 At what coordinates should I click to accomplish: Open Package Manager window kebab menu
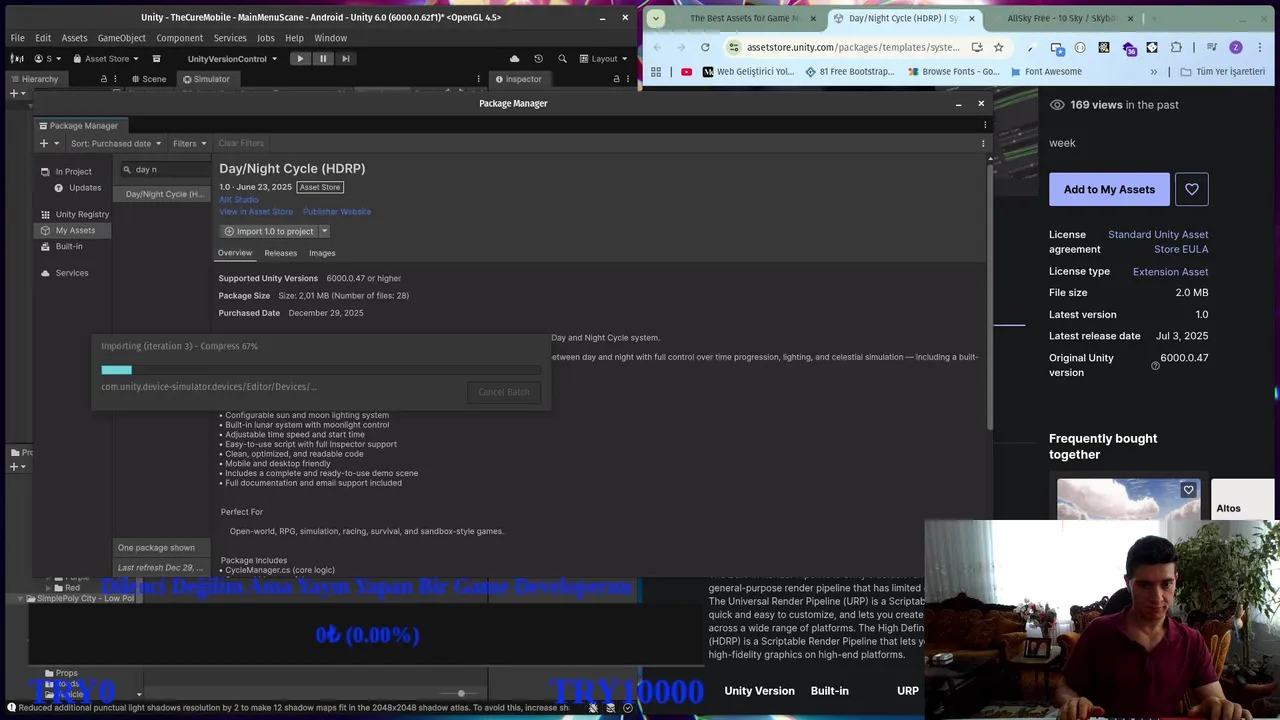click(985, 125)
